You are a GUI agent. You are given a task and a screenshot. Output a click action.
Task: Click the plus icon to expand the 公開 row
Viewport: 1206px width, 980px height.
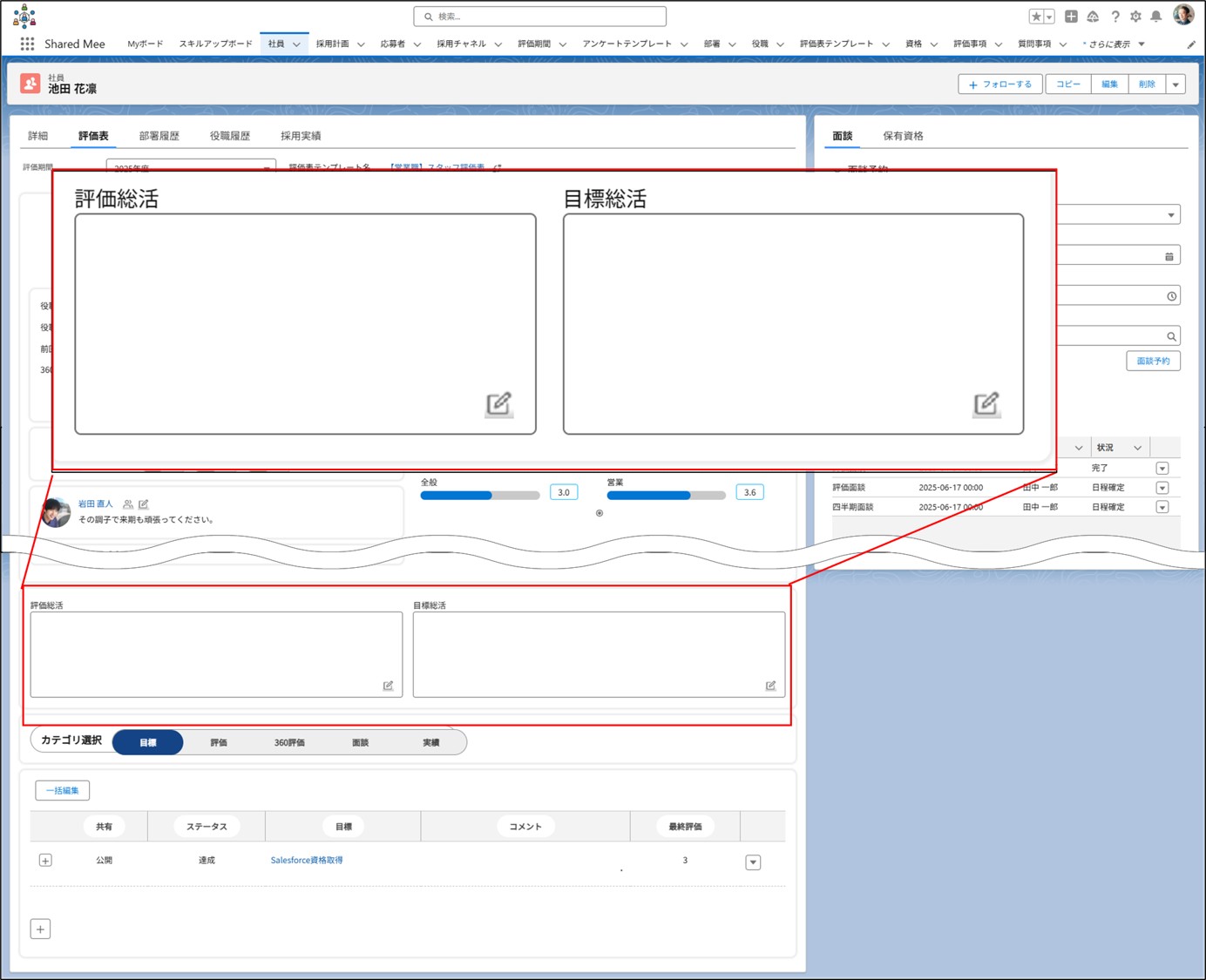(x=45, y=861)
